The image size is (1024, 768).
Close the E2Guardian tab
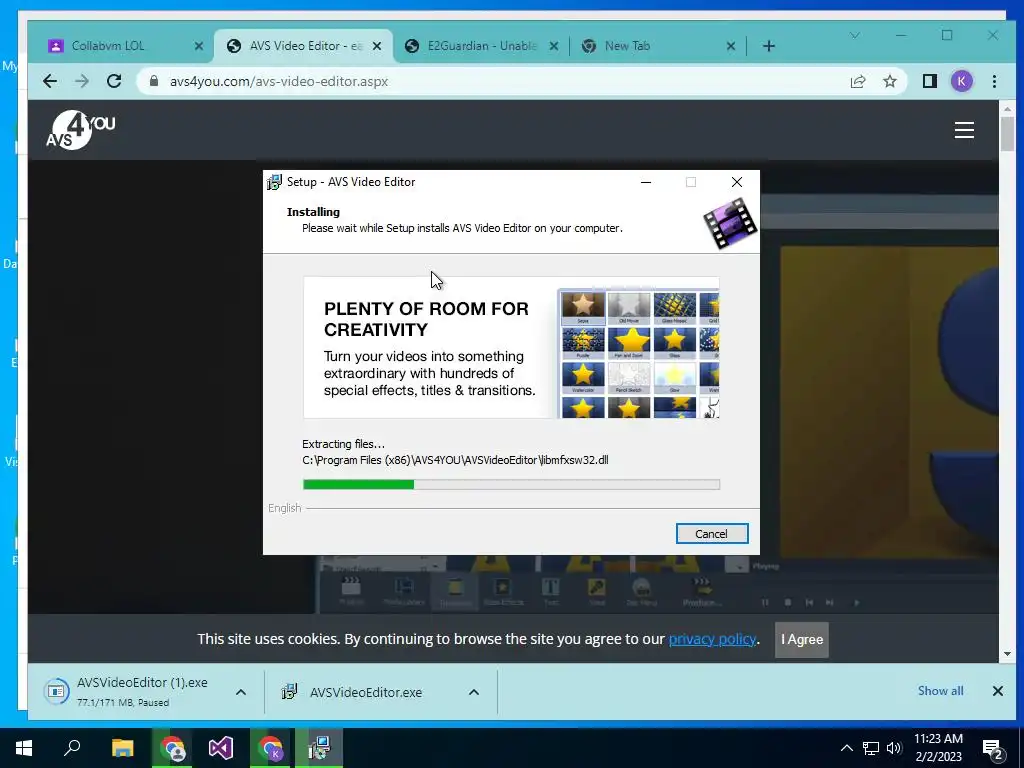click(x=553, y=46)
